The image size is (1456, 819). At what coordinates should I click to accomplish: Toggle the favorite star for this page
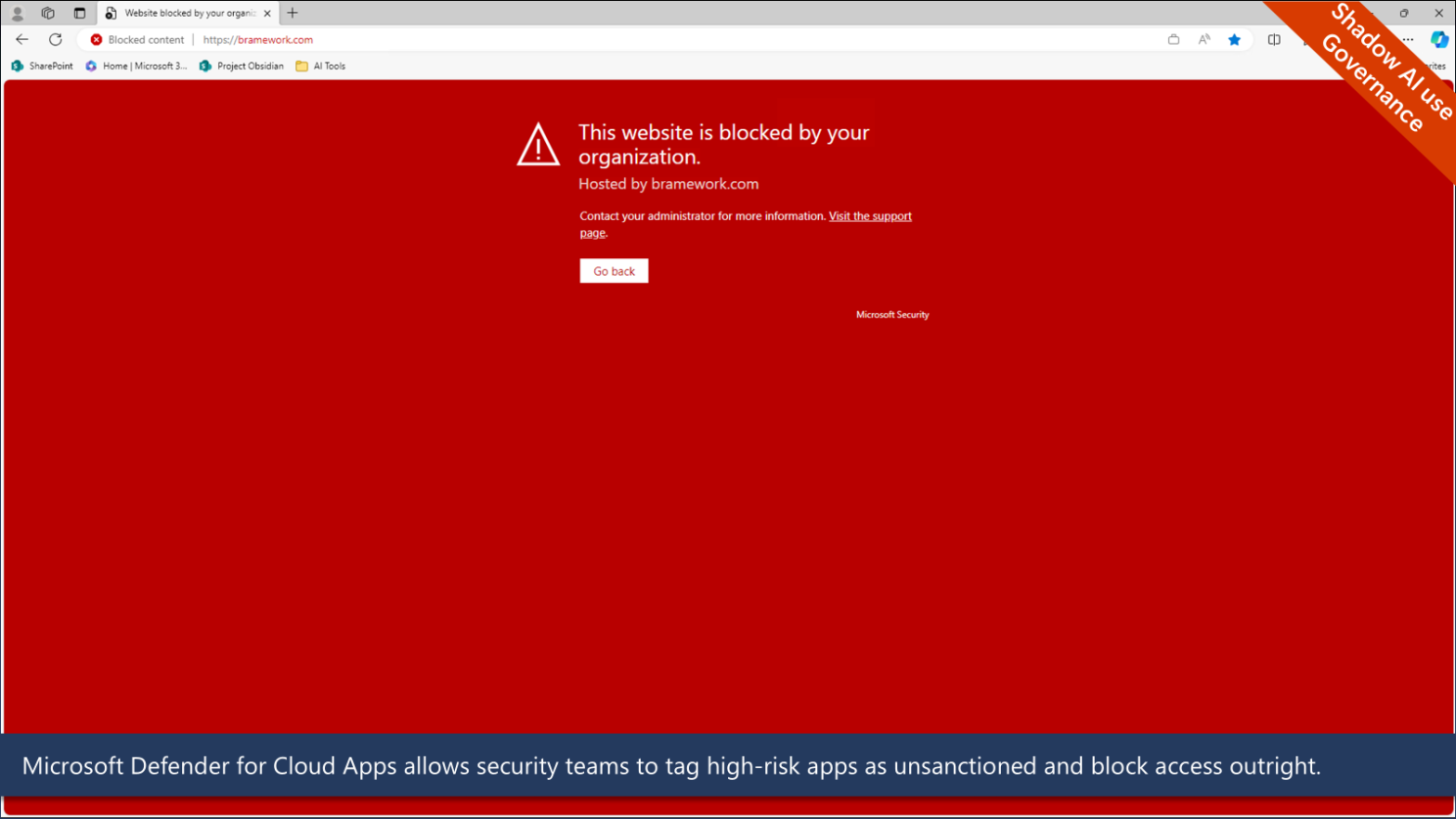tap(1235, 40)
